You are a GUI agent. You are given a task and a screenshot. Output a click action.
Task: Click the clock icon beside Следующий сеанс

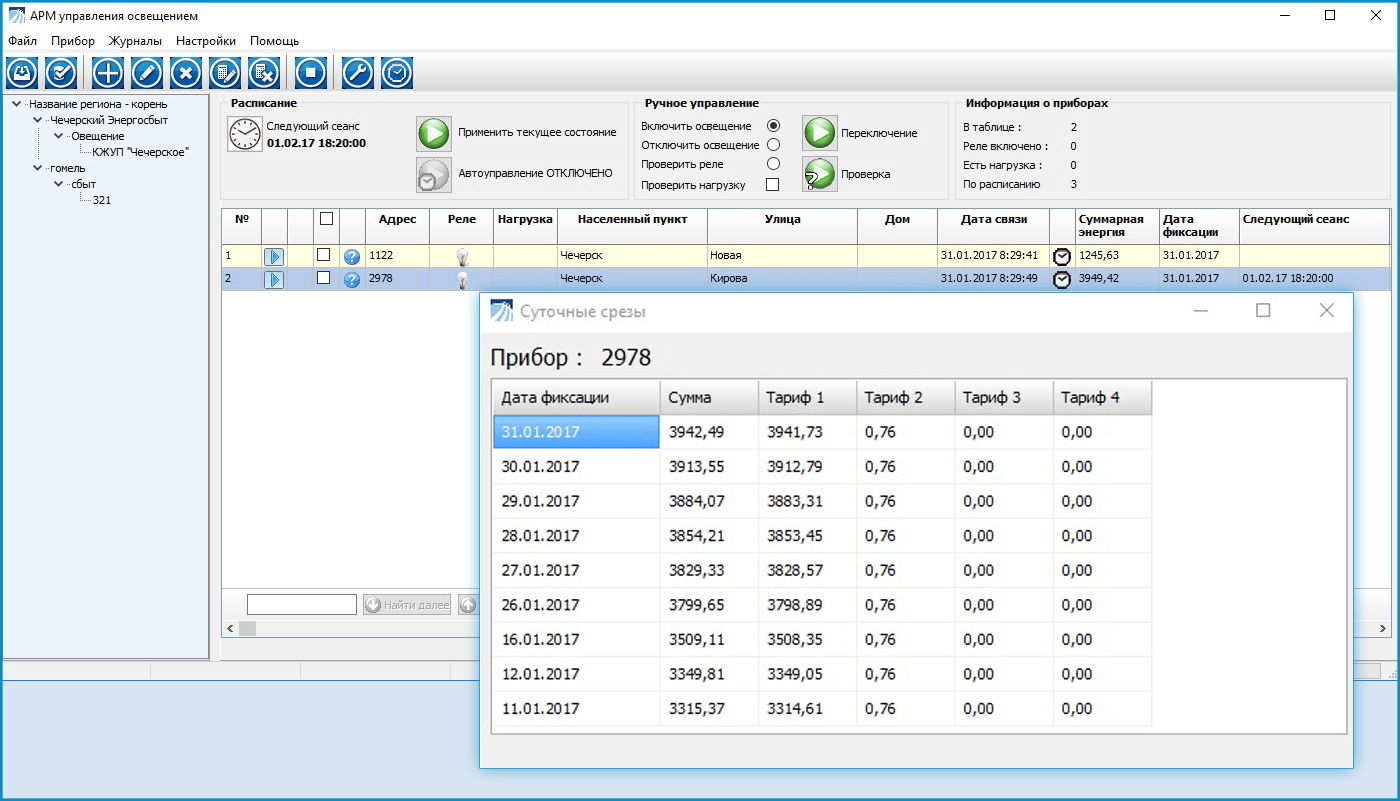[x=244, y=134]
